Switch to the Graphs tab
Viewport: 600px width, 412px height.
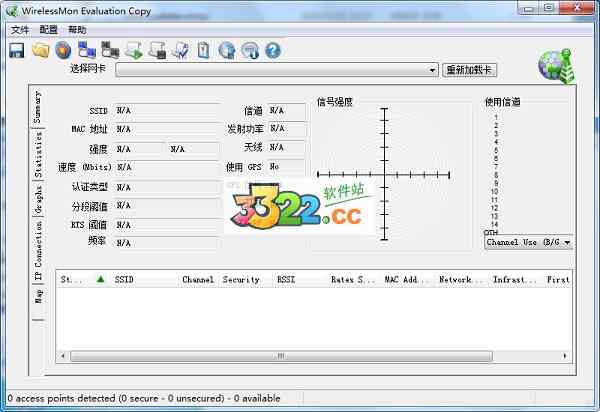(x=38, y=199)
